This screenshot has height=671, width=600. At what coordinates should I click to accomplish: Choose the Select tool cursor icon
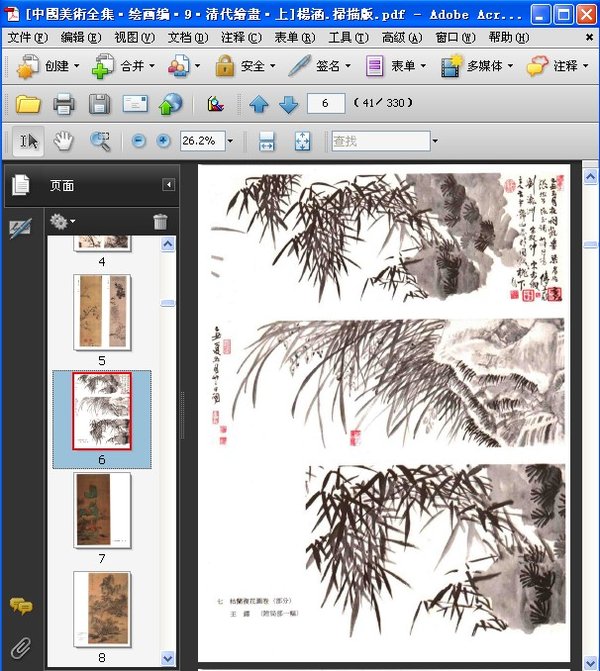click(x=28, y=141)
